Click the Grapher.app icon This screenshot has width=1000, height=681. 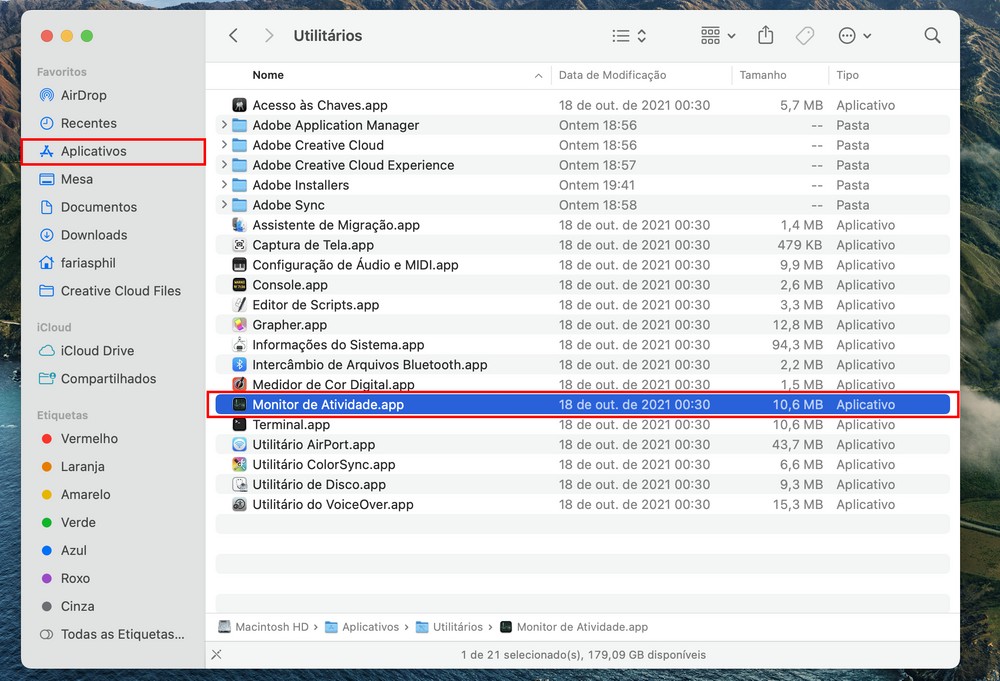click(239, 325)
